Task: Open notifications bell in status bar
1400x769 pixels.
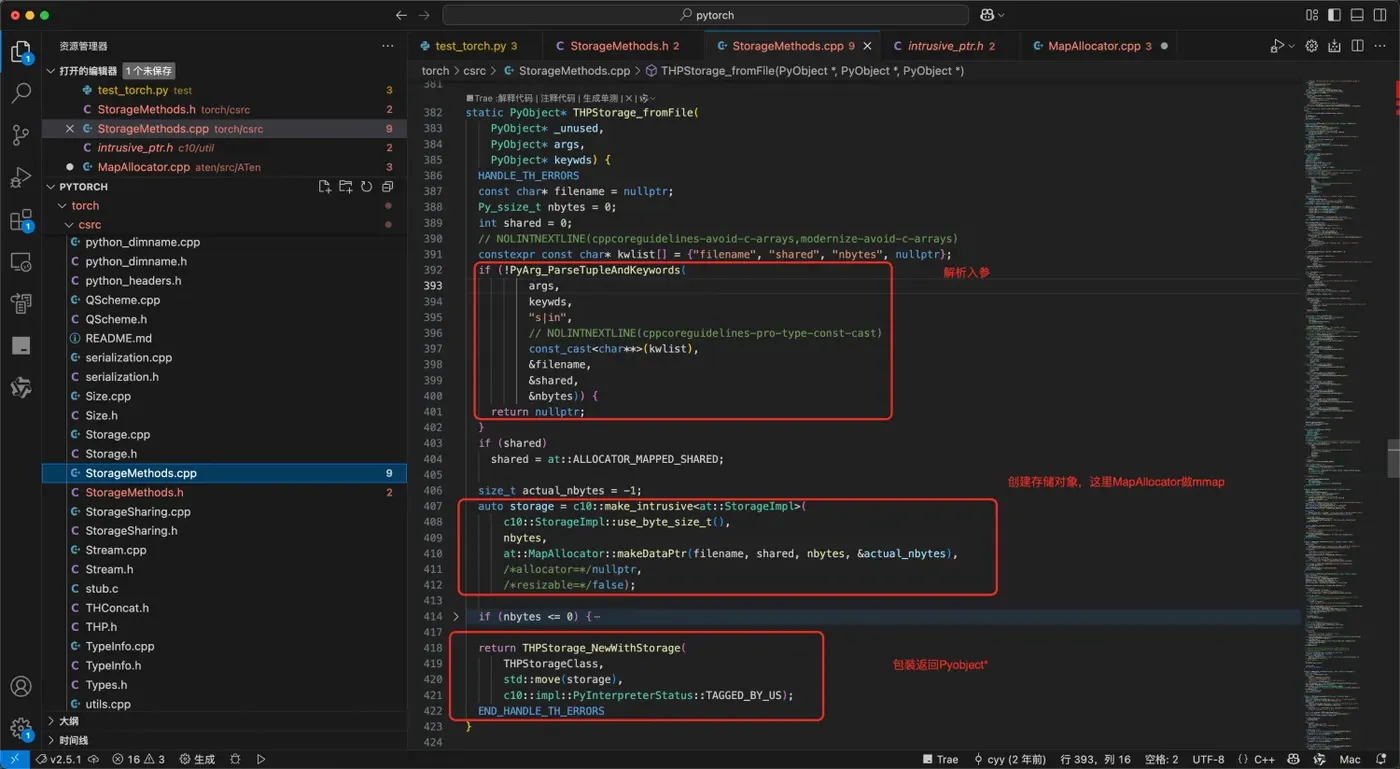Action: coord(1381,759)
